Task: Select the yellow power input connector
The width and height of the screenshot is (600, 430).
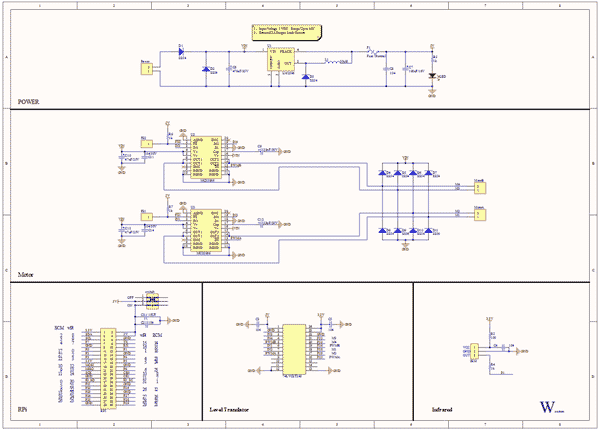Action: click(x=146, y=70)
